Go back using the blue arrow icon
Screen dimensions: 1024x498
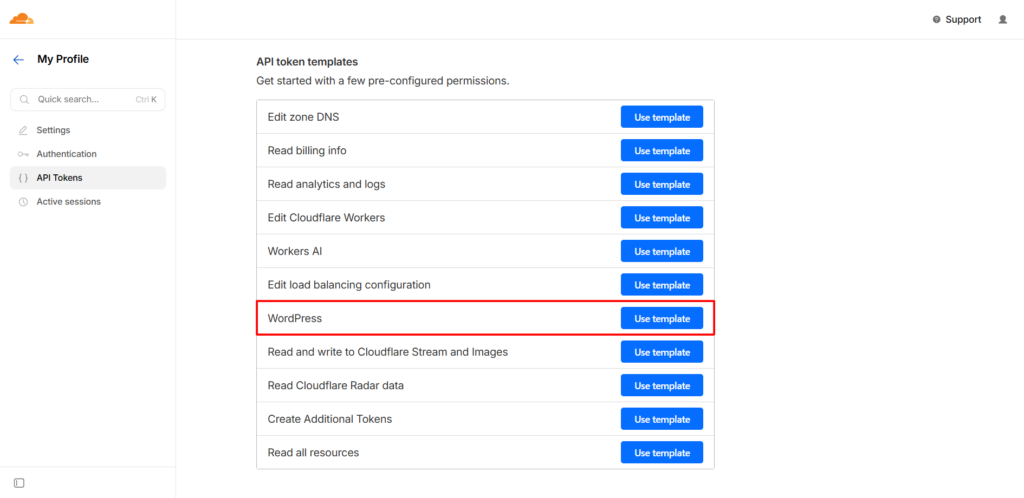coord(18,59)
